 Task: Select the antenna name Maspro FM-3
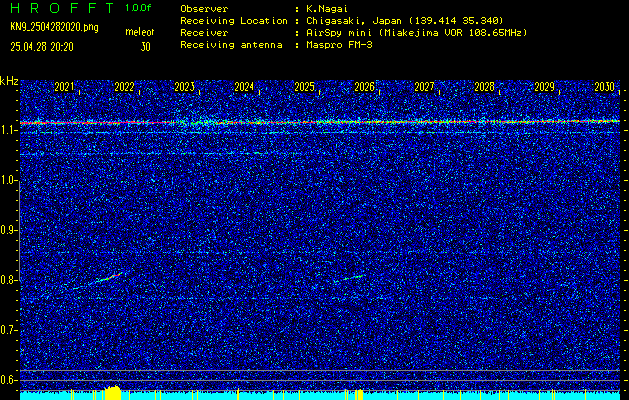(x=339, y=45)
